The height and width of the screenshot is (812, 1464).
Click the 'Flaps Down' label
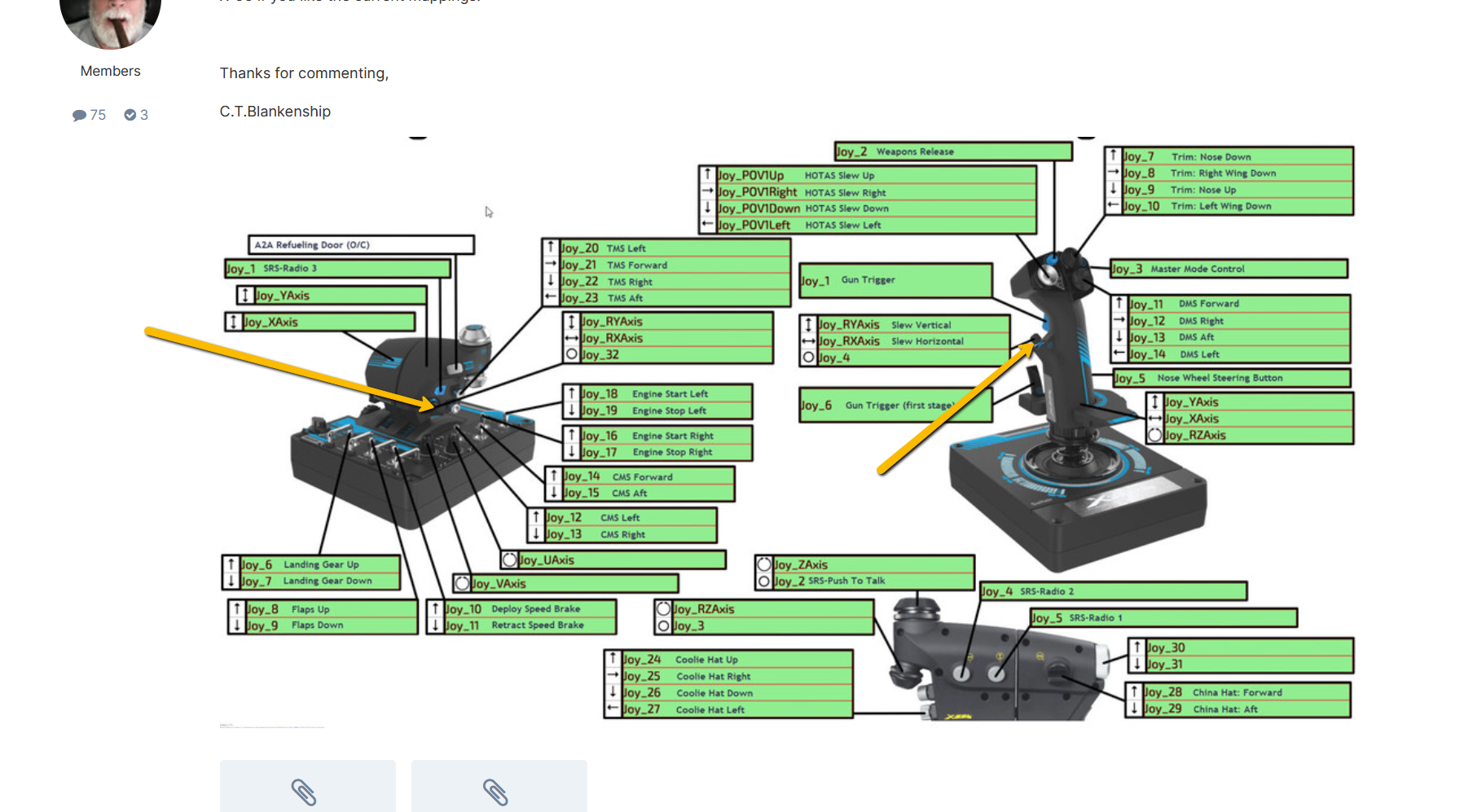click(x=317, y=625)
